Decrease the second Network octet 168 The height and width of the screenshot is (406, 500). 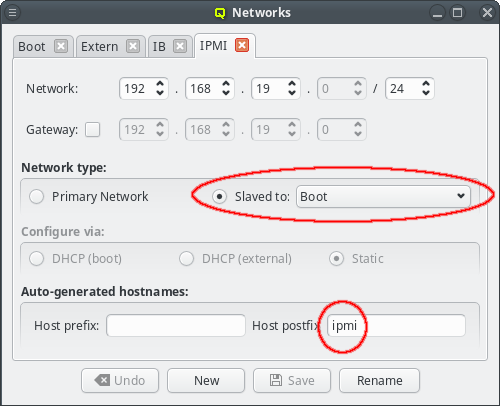tap(226, 93)
